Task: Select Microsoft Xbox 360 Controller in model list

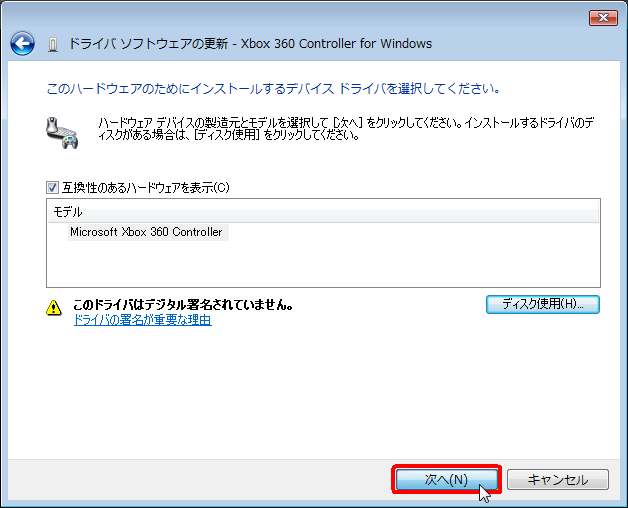Action: 146,232
